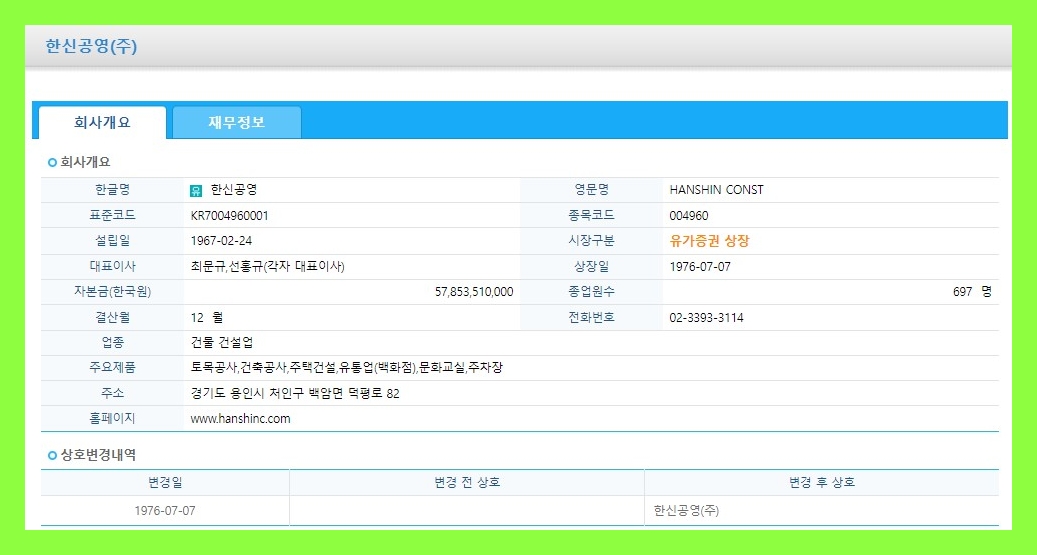Click the 대표이사 field label
The height and width of the screenshot is (555, 1037).
(x=112, y=267)
